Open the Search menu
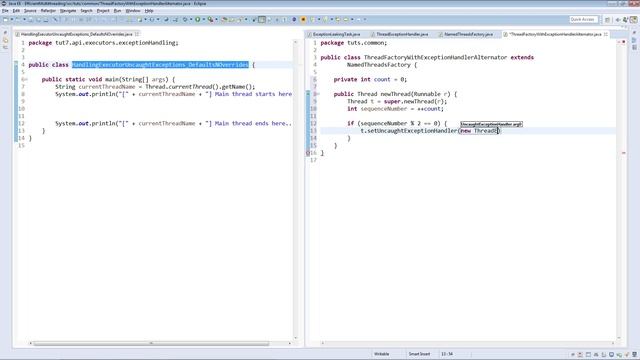The image size is (640, 360). point(86,11)
